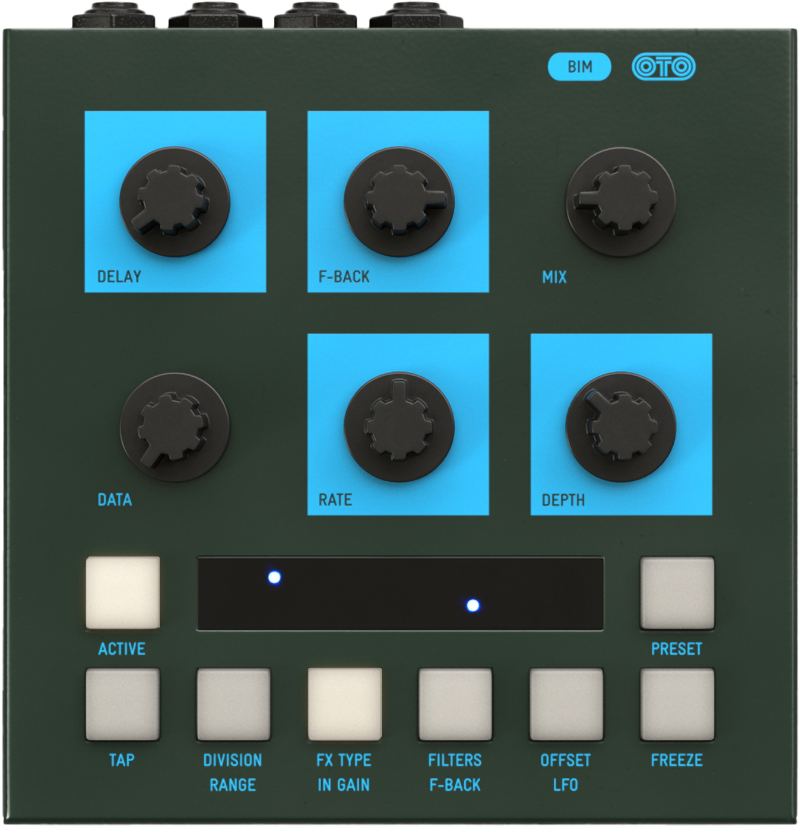Image resolution: width=799 pixels, height=827 pixels.
Task: Click the PRESET button
Action: pos(677,593)
